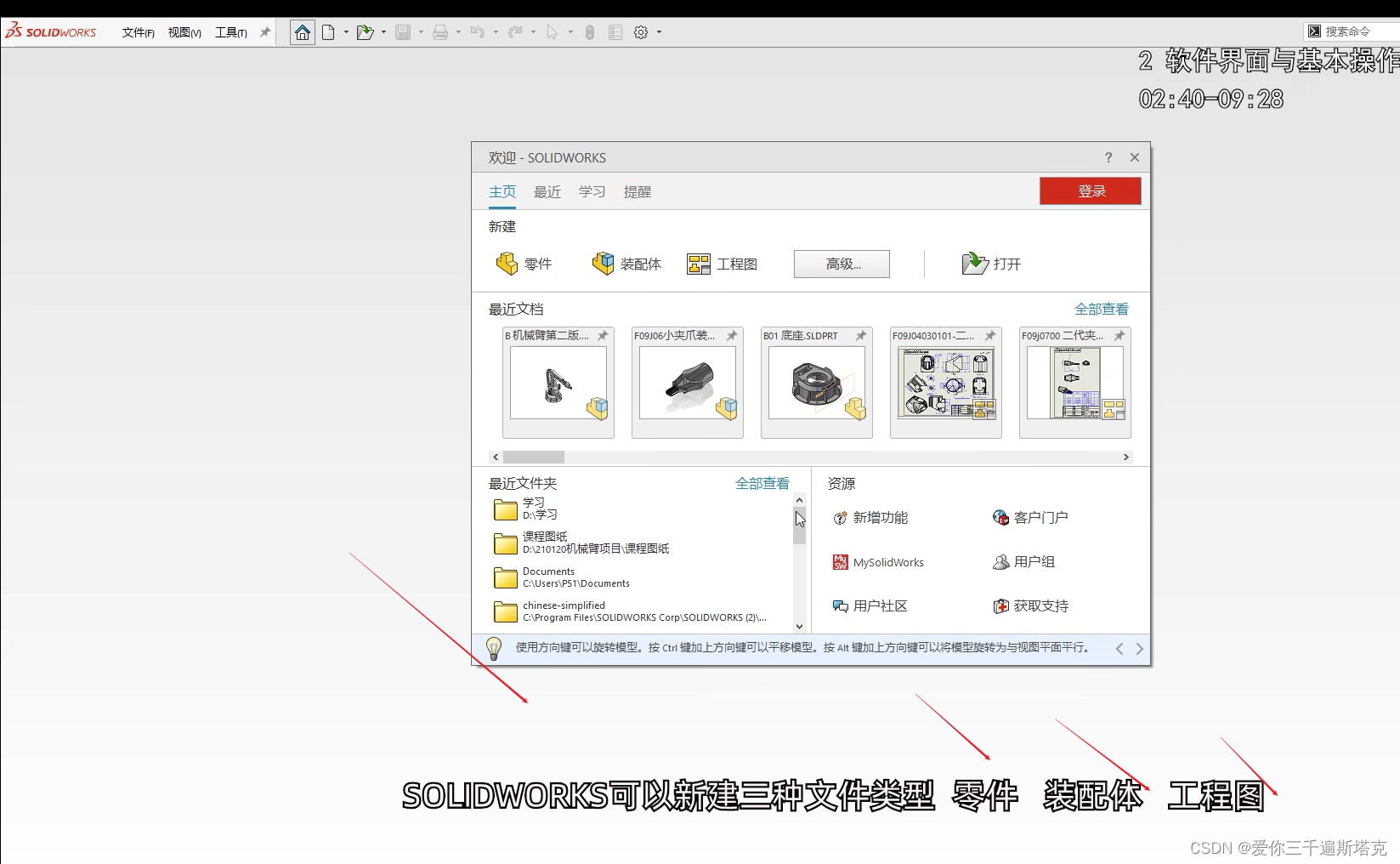This screenshot has height=864, width=1400.
Task: Create a new 装配体 assembly
Action: tap(626, 264)
